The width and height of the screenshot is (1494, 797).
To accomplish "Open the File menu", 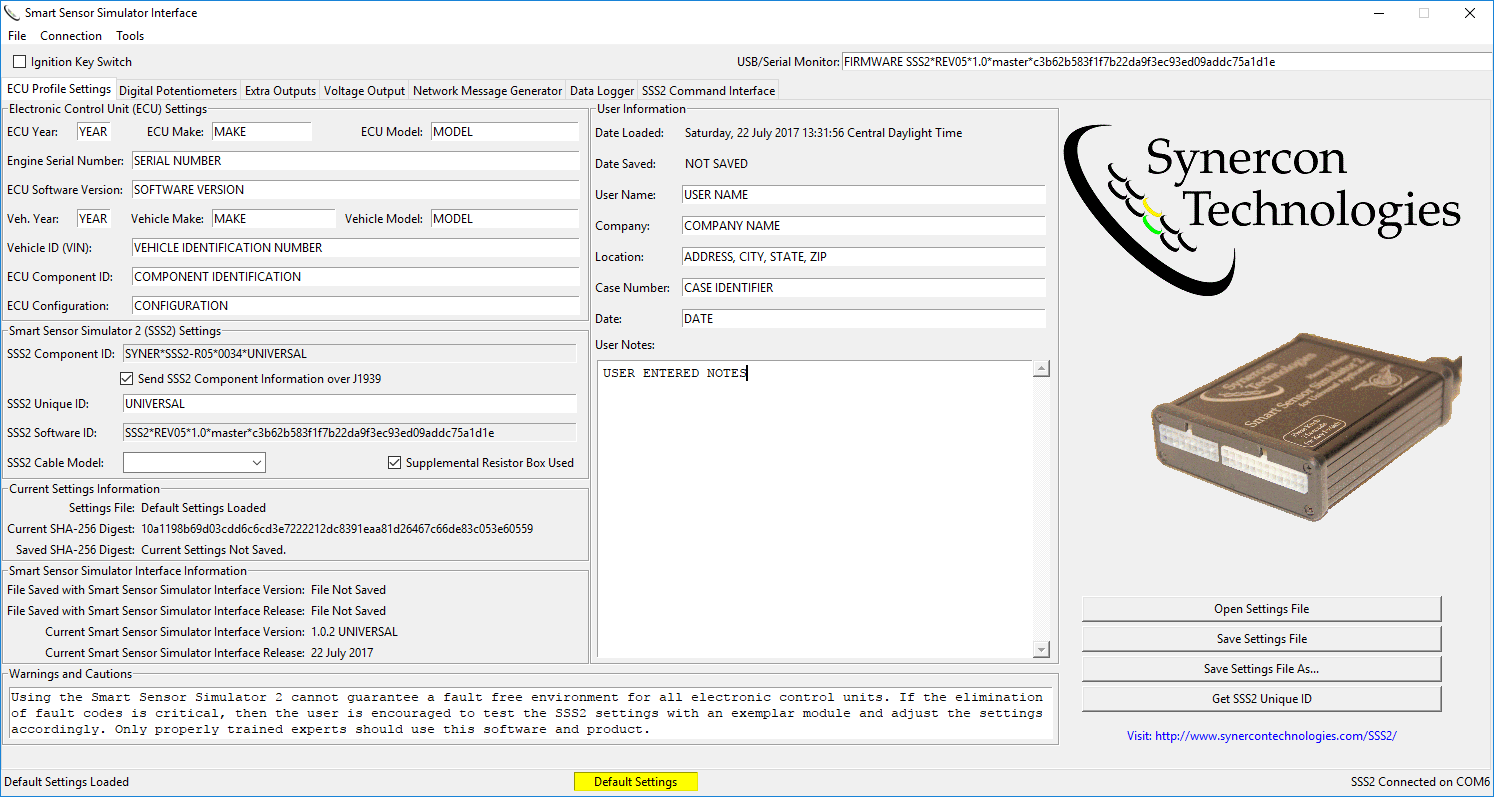I will 17,36.
